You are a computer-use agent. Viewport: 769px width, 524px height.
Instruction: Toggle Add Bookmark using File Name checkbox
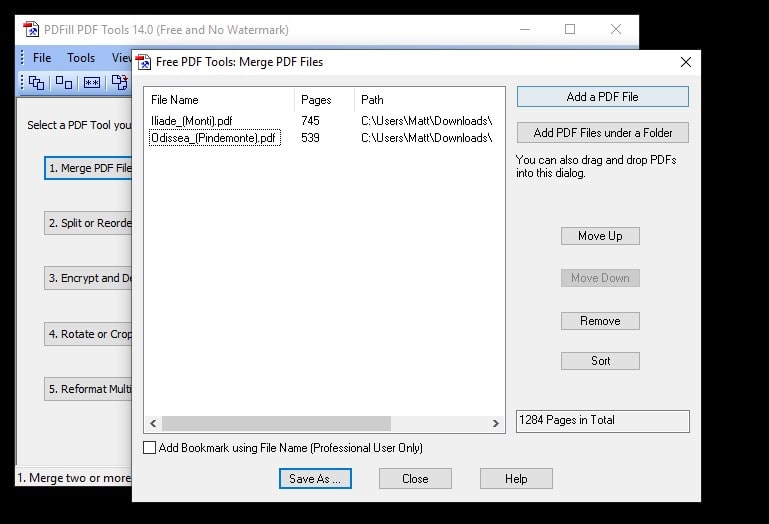click(x=150, y=447)
